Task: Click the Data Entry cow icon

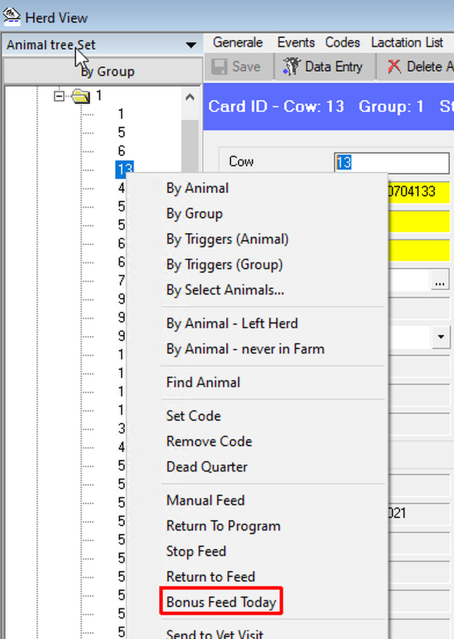Action: [x=291, y=66]
